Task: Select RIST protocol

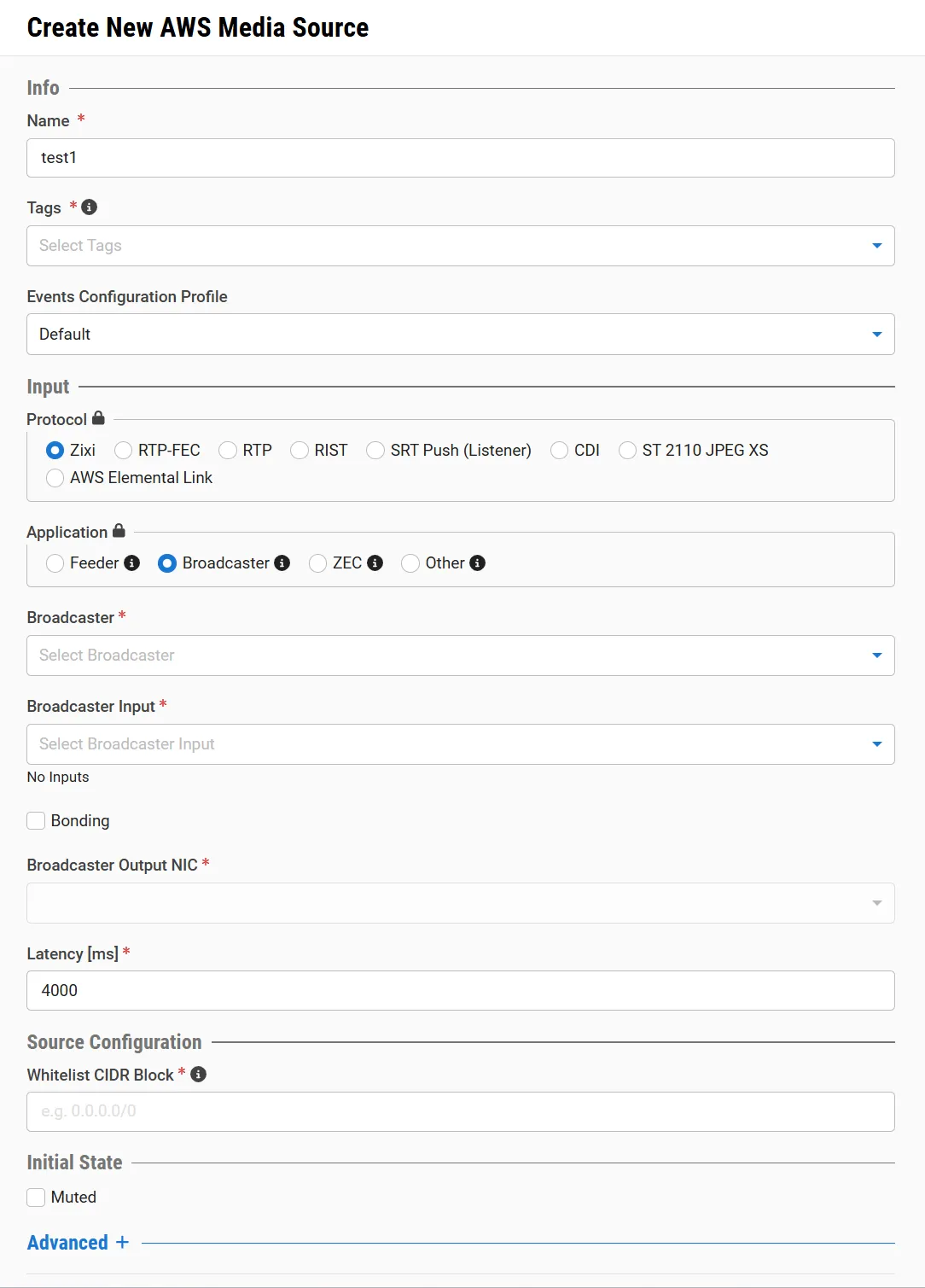Action: [x=300, y=451]
